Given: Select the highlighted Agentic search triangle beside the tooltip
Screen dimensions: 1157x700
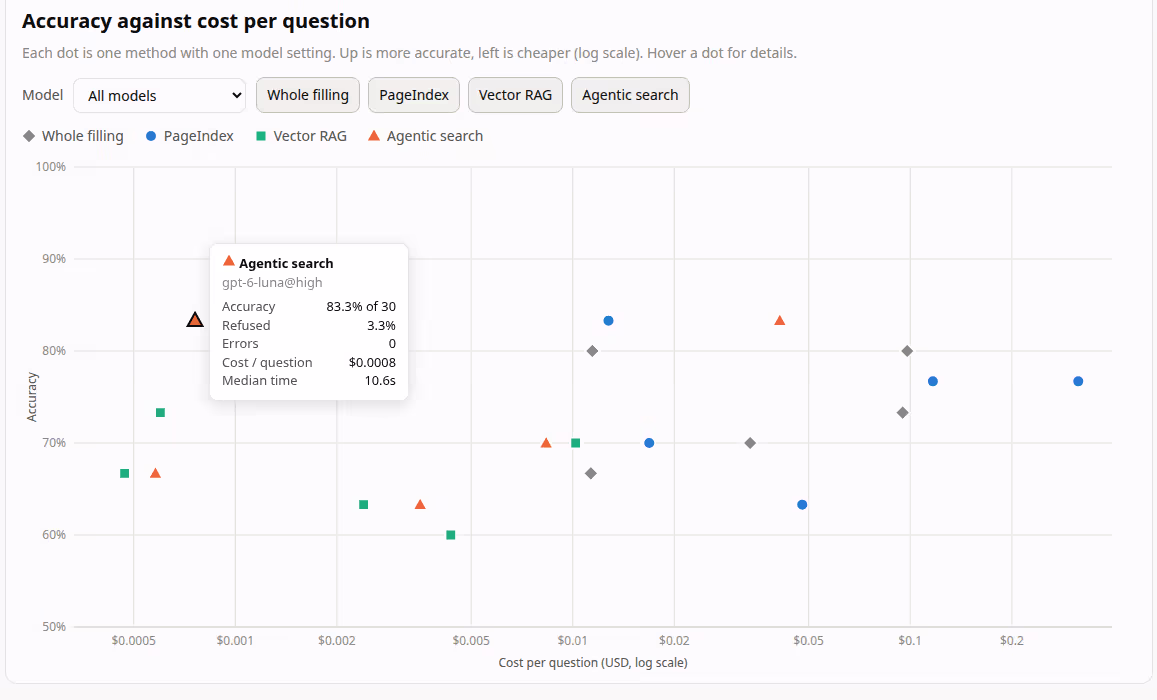Looking at the screenshot, I should [195, 319].
